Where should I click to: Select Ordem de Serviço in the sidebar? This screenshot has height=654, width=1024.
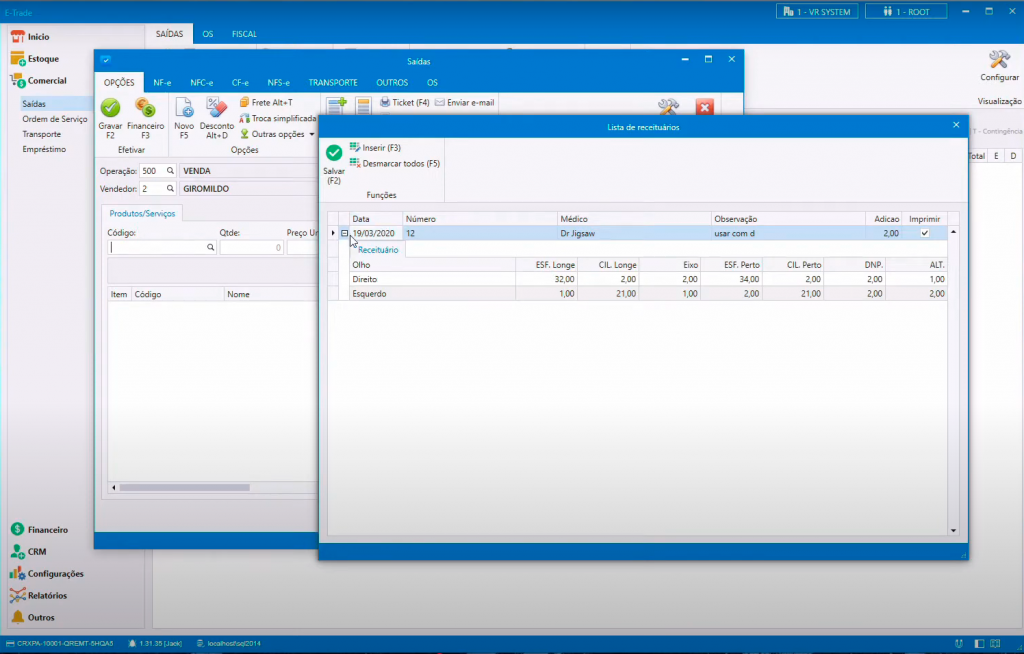pyautogui.click(x=55, y=119)
